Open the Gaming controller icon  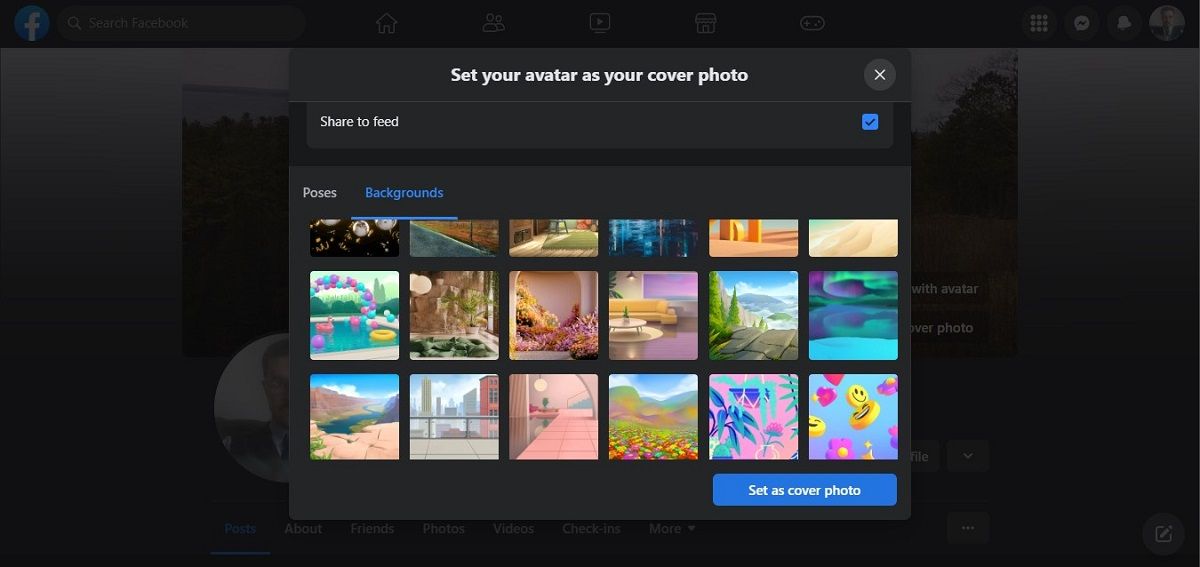click(812, 23)
